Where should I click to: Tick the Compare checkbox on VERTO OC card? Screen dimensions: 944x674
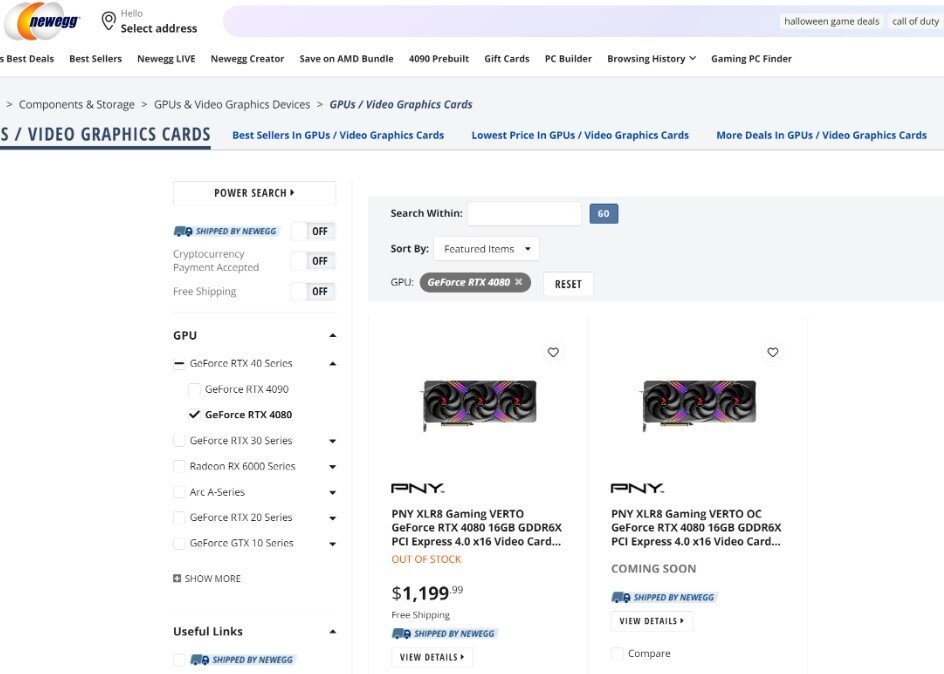pyautogui.click(x=617, y=654)
